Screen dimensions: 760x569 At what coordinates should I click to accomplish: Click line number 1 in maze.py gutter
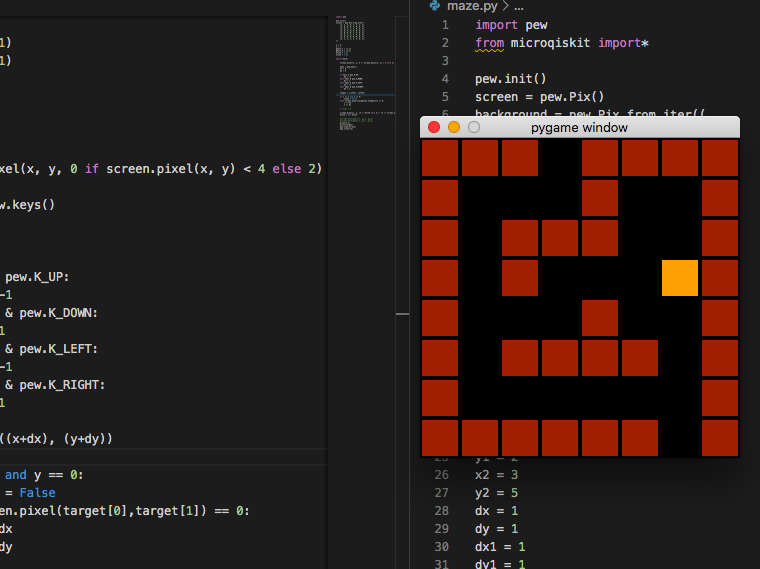445,25
